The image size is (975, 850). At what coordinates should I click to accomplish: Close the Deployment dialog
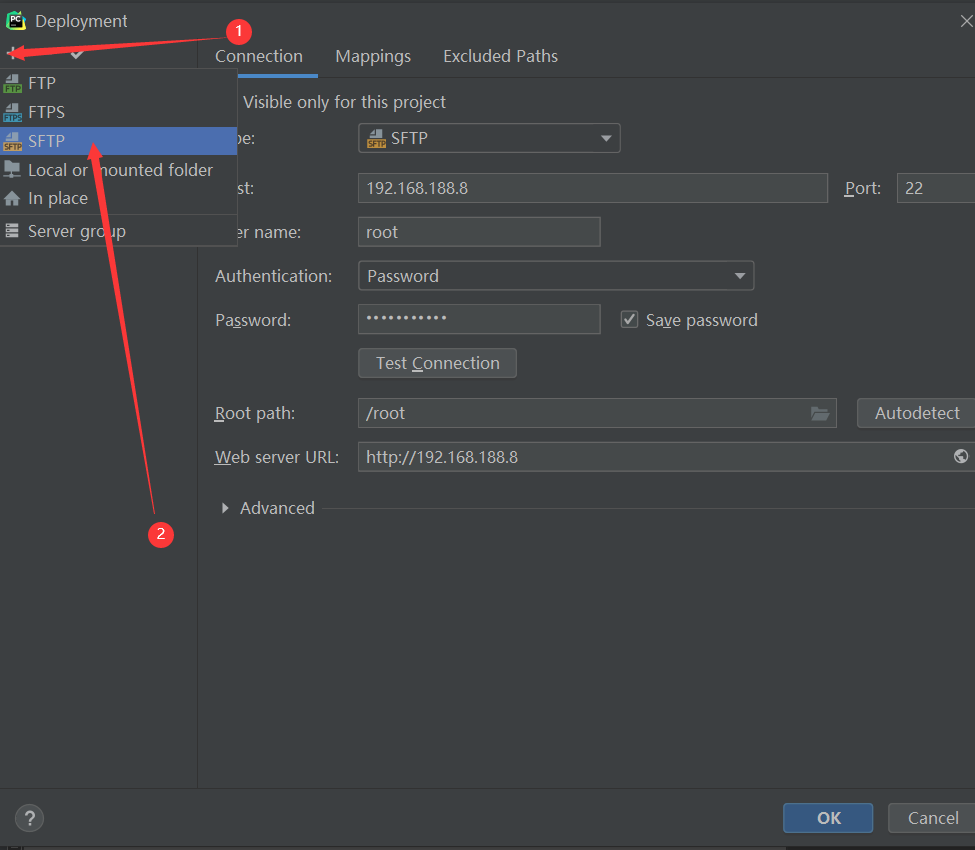coord(966,21)
